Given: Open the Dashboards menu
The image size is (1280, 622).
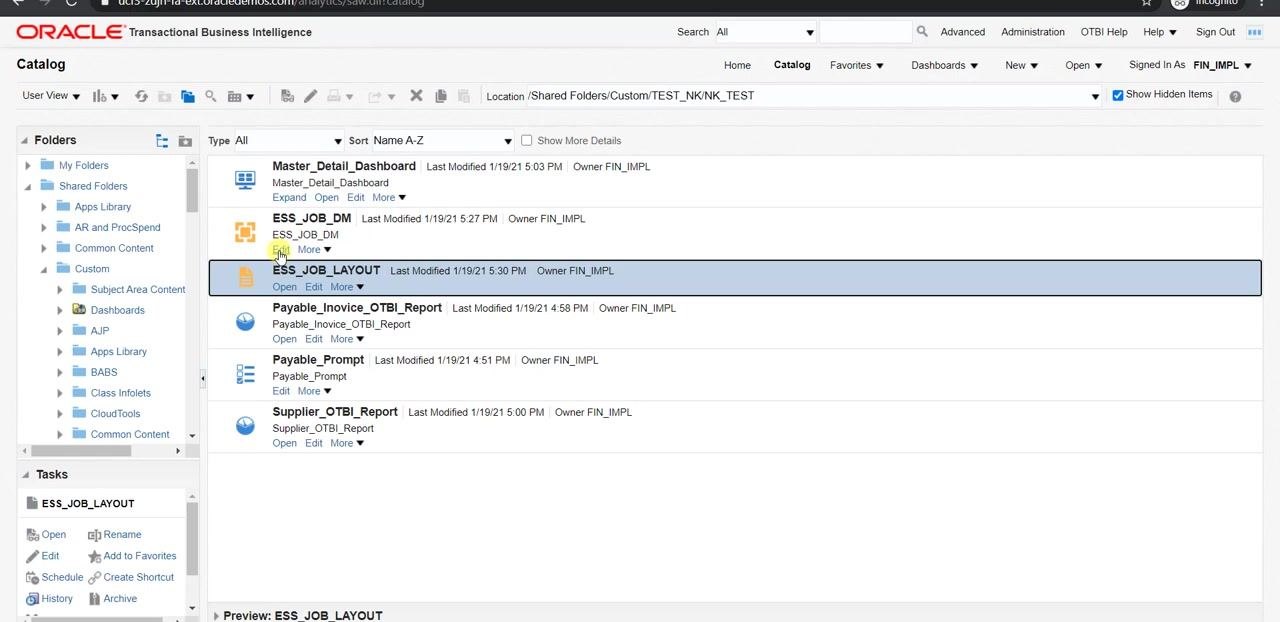Looking at the screenshot, I should [944, 66].
